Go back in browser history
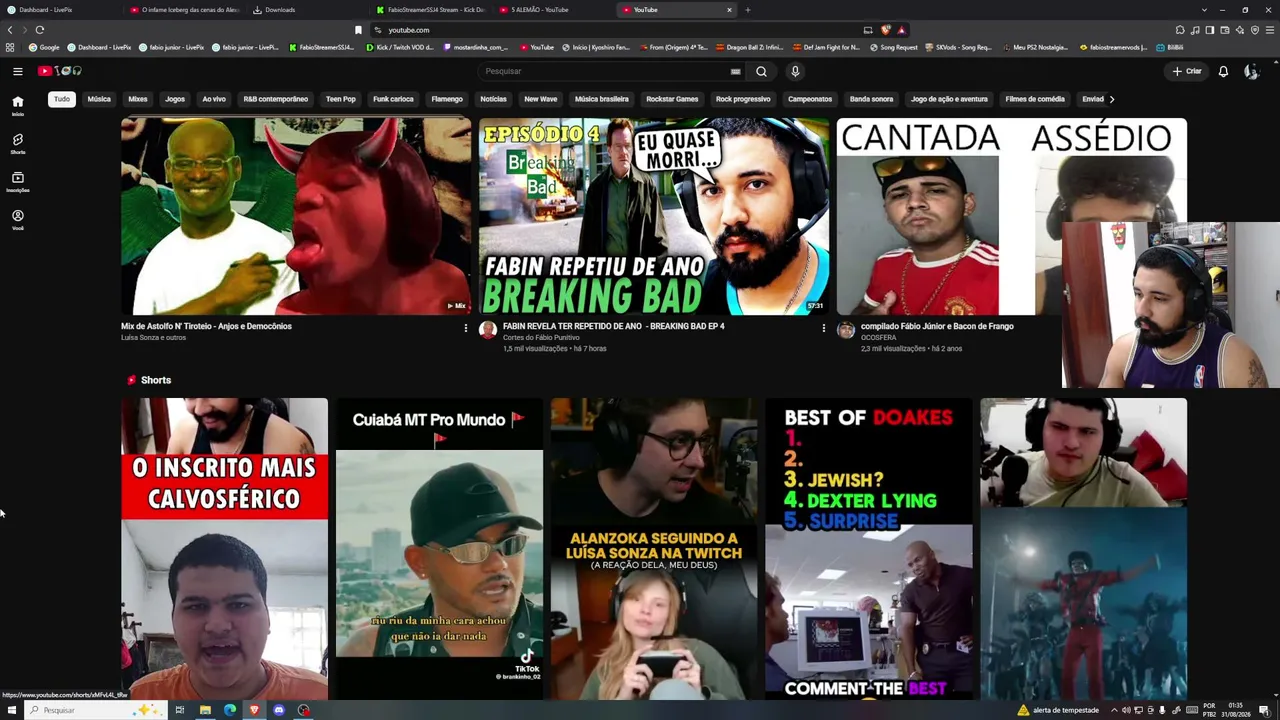 (x=10, y=30)
